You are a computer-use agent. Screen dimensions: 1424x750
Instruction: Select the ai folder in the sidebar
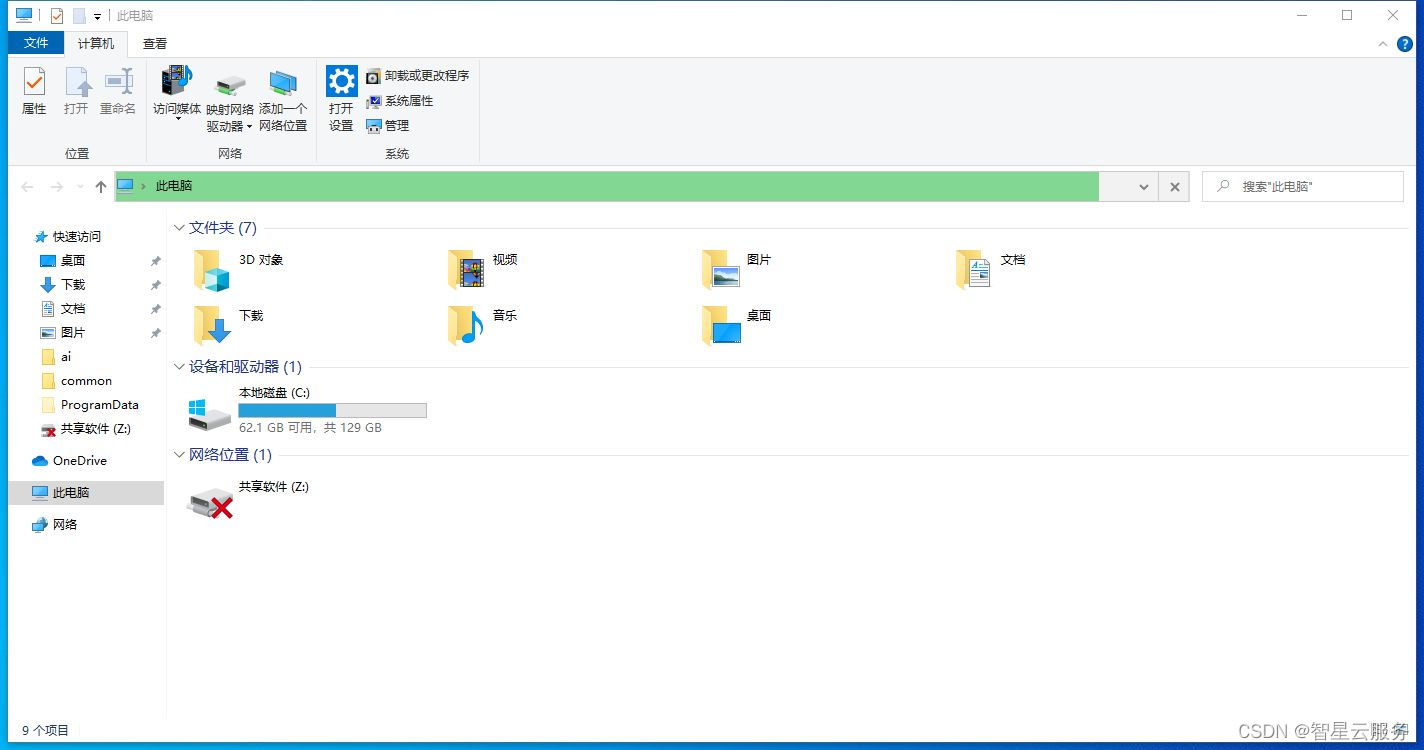[66, 357]
